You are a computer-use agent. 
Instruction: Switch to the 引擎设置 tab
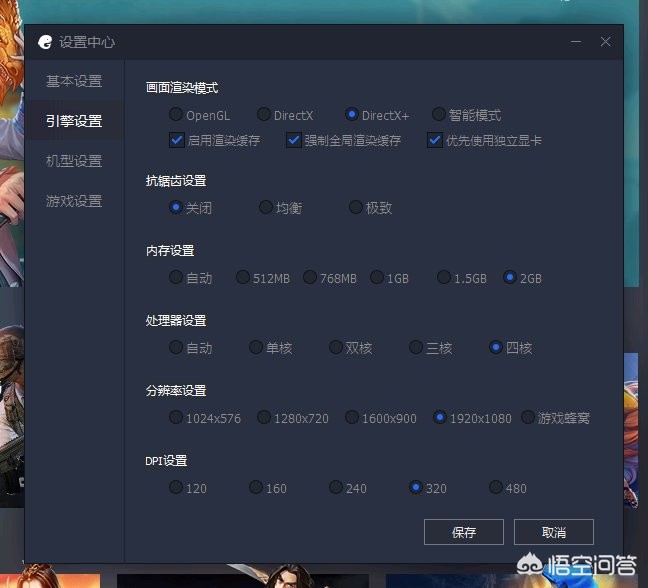74,121
